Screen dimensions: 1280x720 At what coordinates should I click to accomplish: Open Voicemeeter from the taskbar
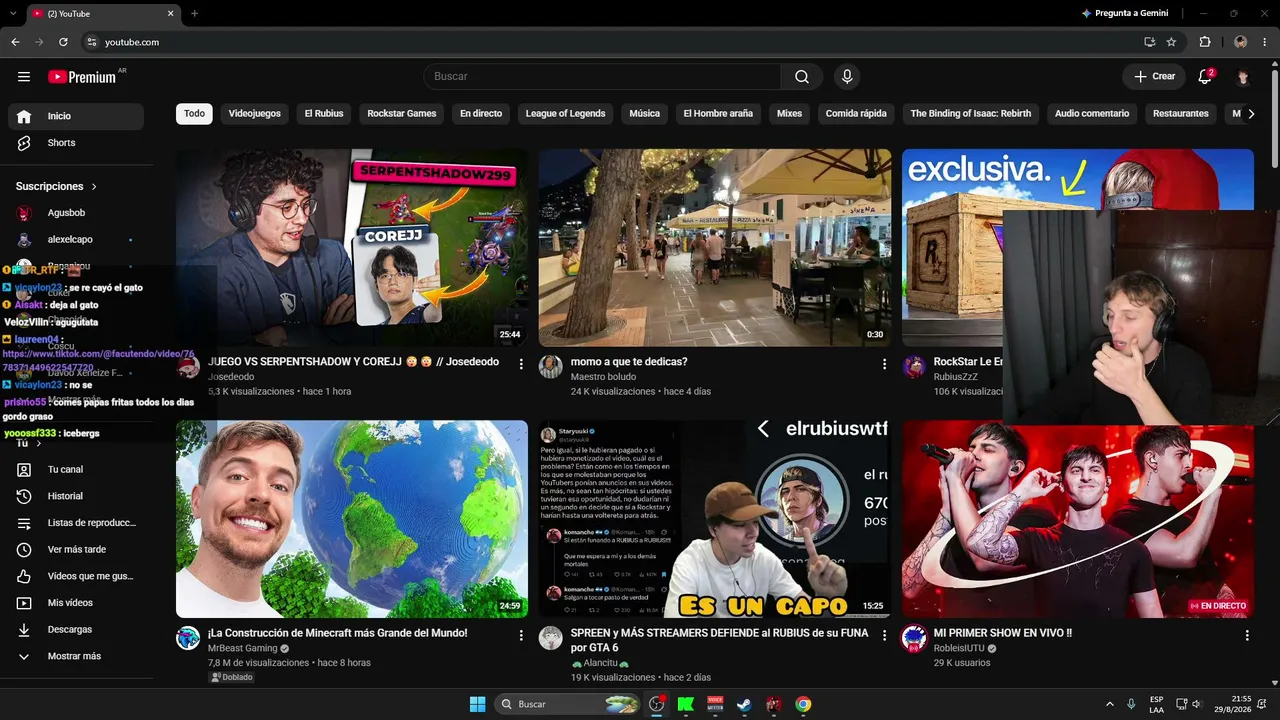pos(715,704)
